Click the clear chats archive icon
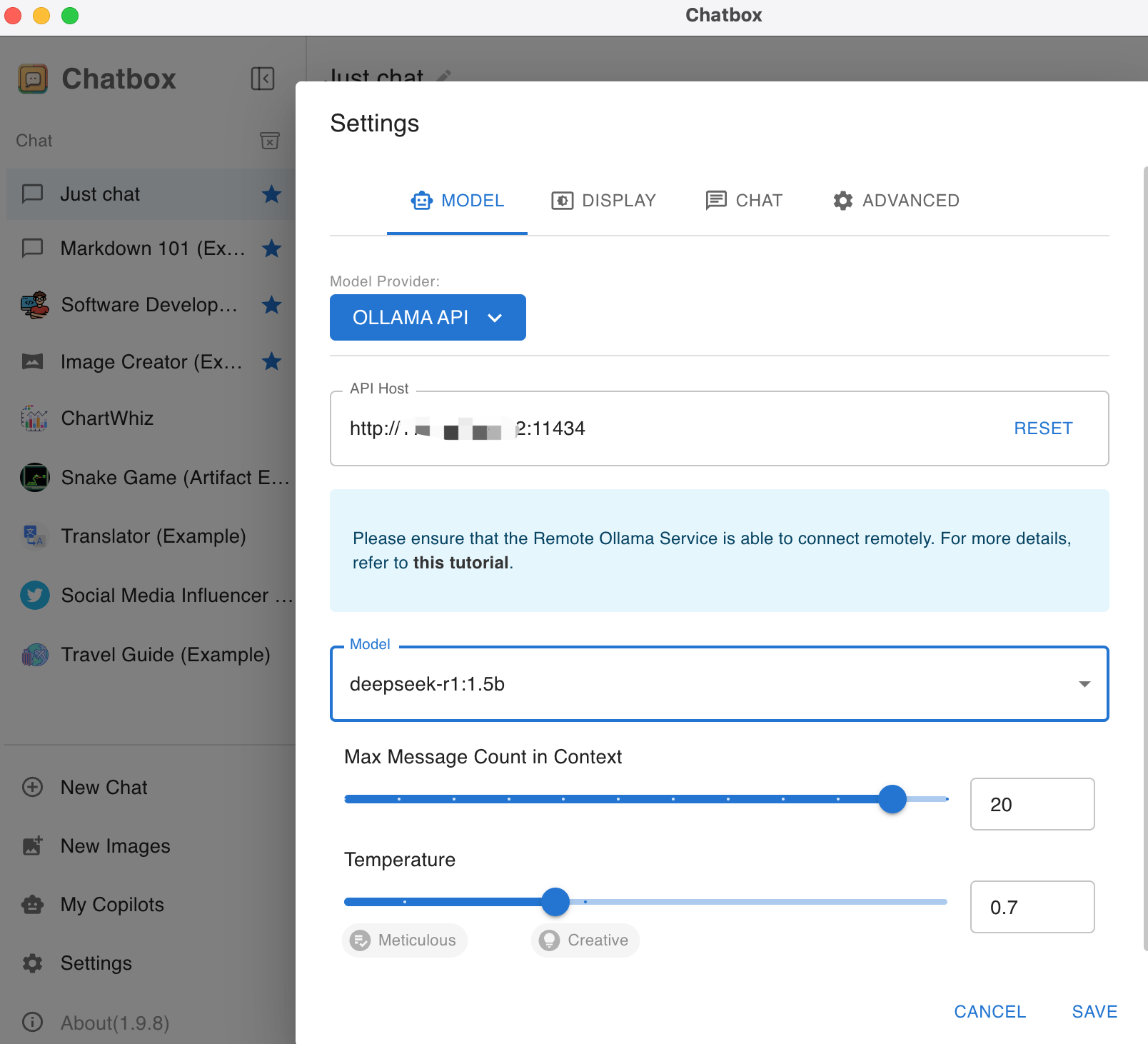This screenshot has height=1044, width=1148. tap(269, 141)
